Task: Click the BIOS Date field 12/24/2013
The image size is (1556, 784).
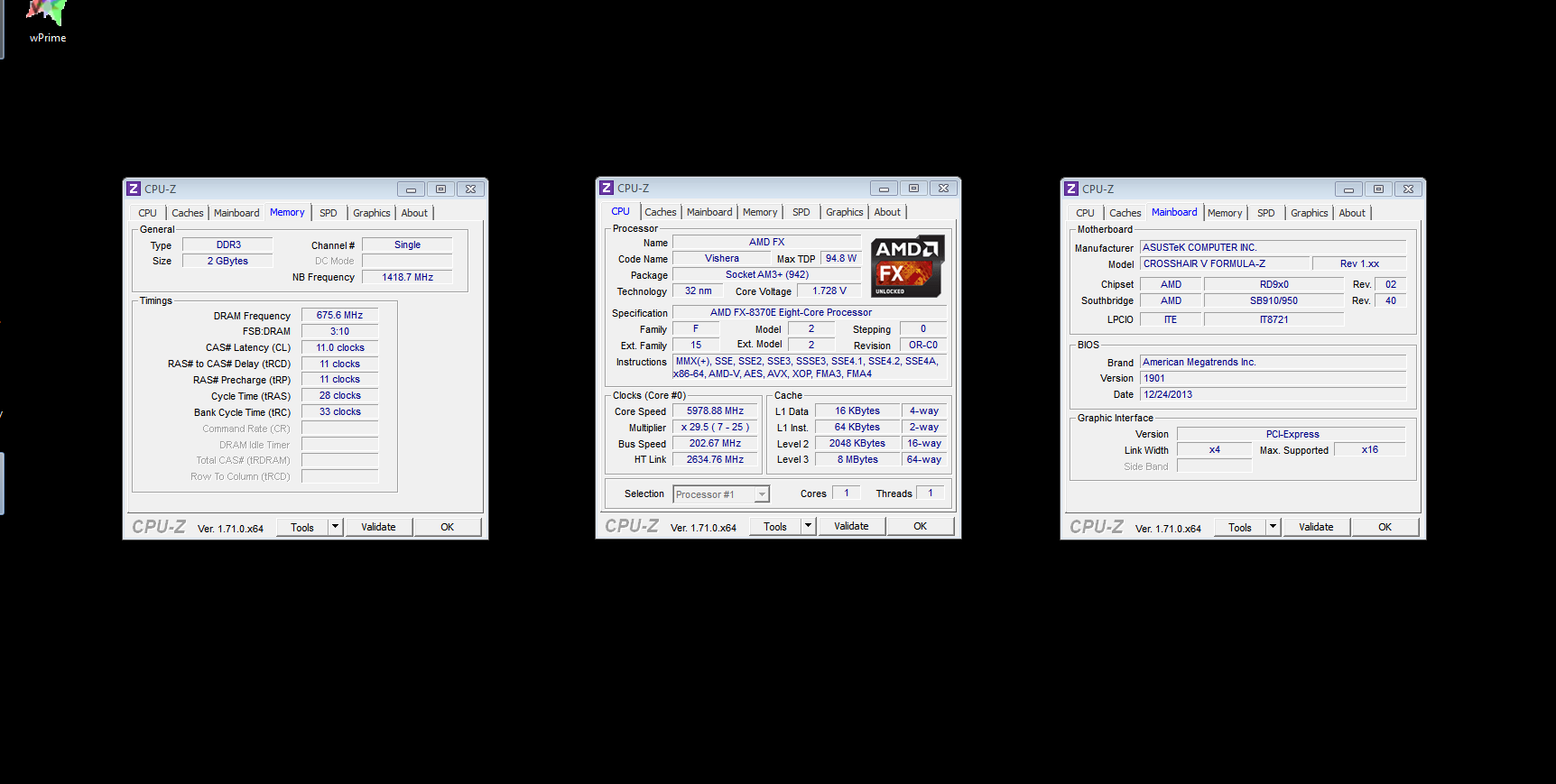Action: tap(1273, 394)
